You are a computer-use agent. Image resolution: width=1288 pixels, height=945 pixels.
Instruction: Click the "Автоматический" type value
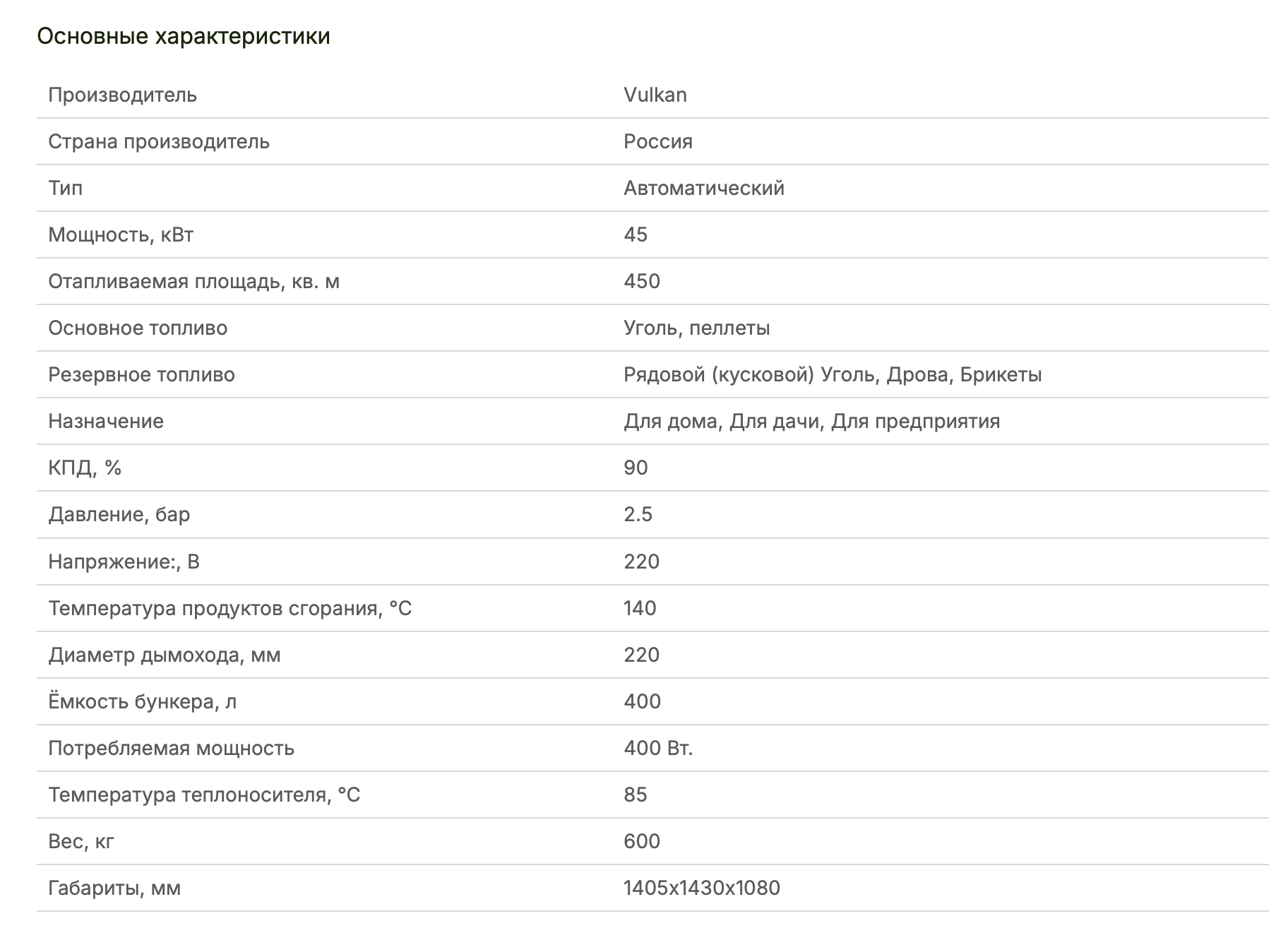pyautogui.click(x=704, y=188)
